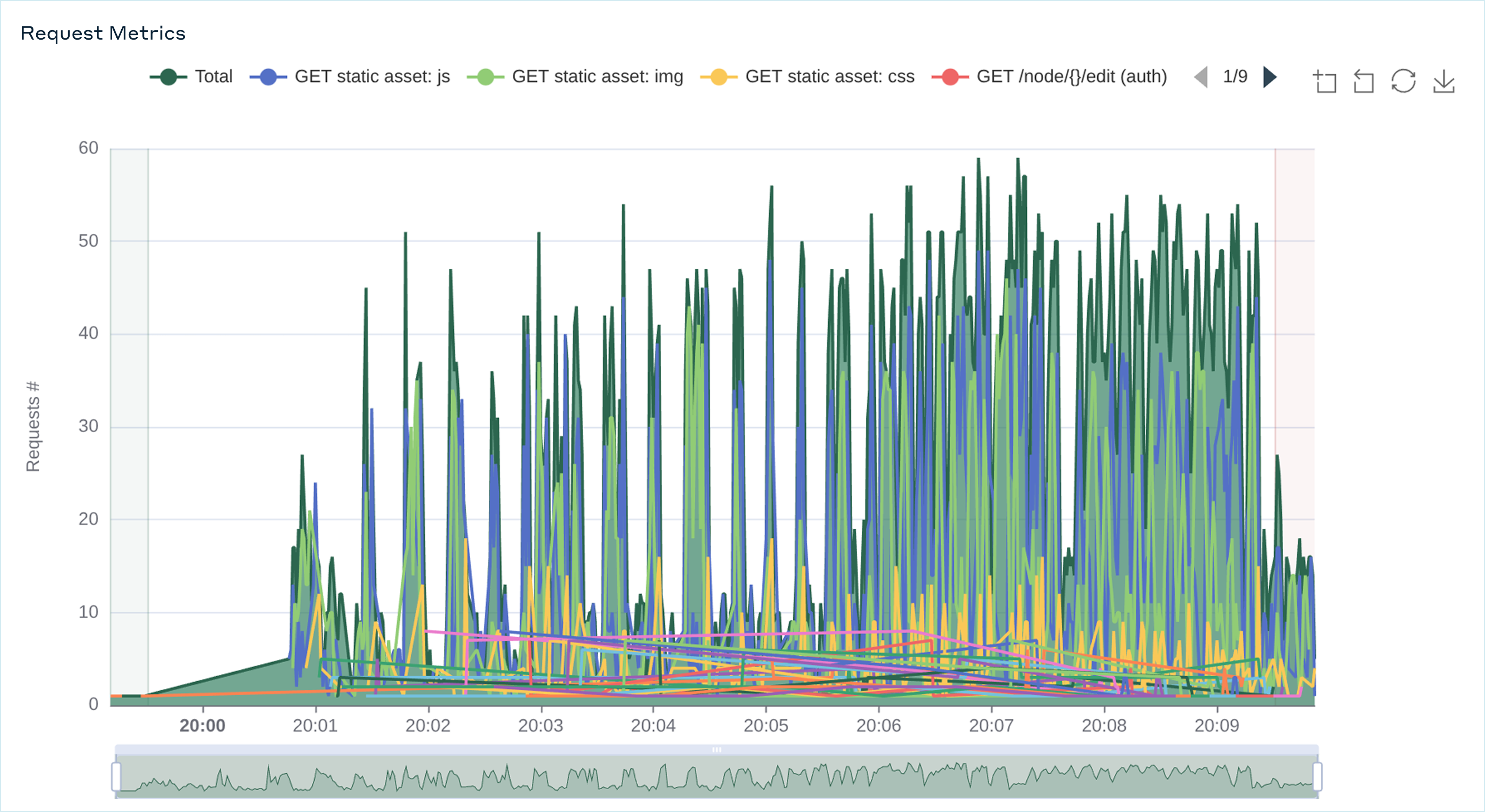Click the restore chart refresh icon
The image size is (1485, 812).
1403,81
